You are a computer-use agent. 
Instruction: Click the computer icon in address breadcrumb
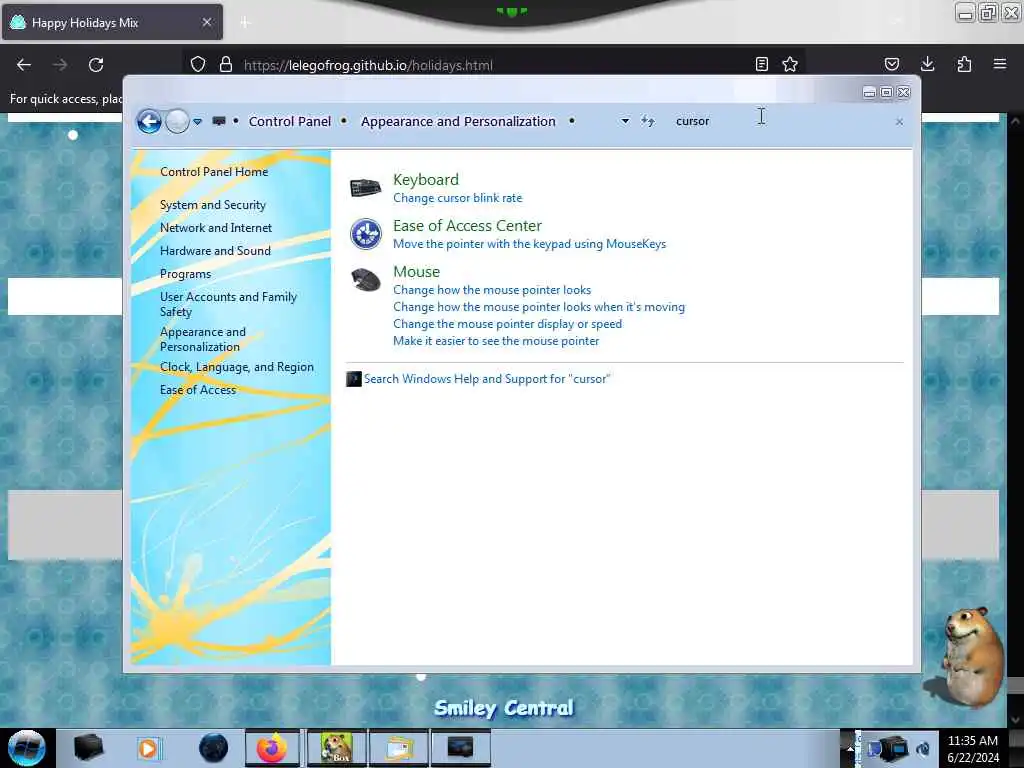click(x=219, y=121)
